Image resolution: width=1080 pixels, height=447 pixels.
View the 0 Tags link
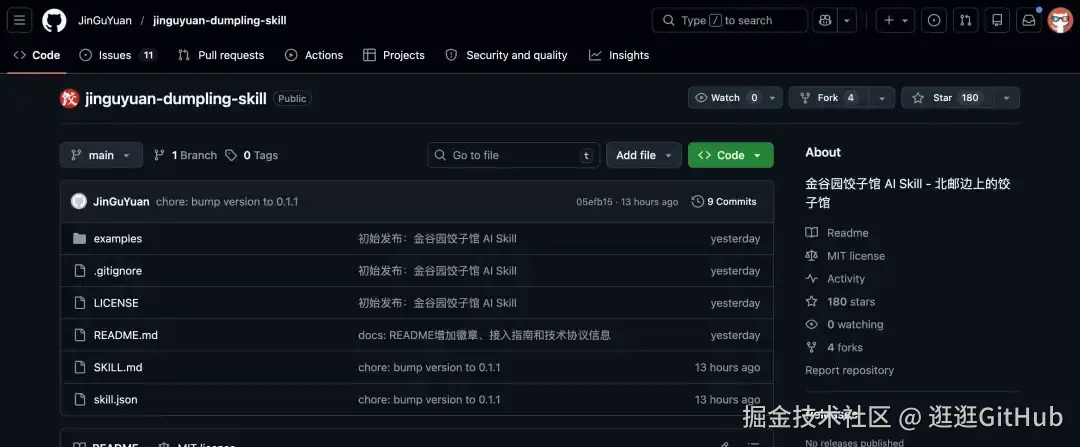point(251,155)
